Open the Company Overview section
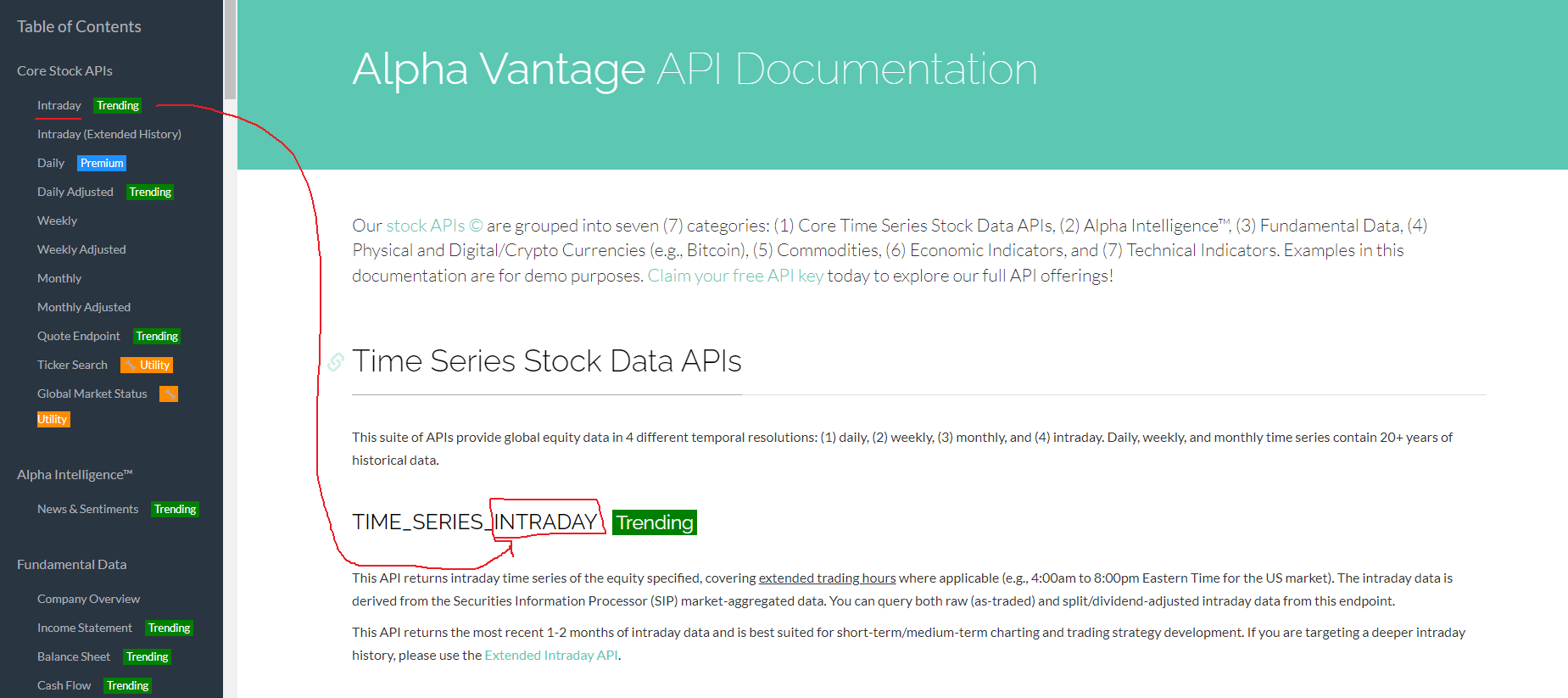Viewport: 1568px width, 698px height. [88, 598]
